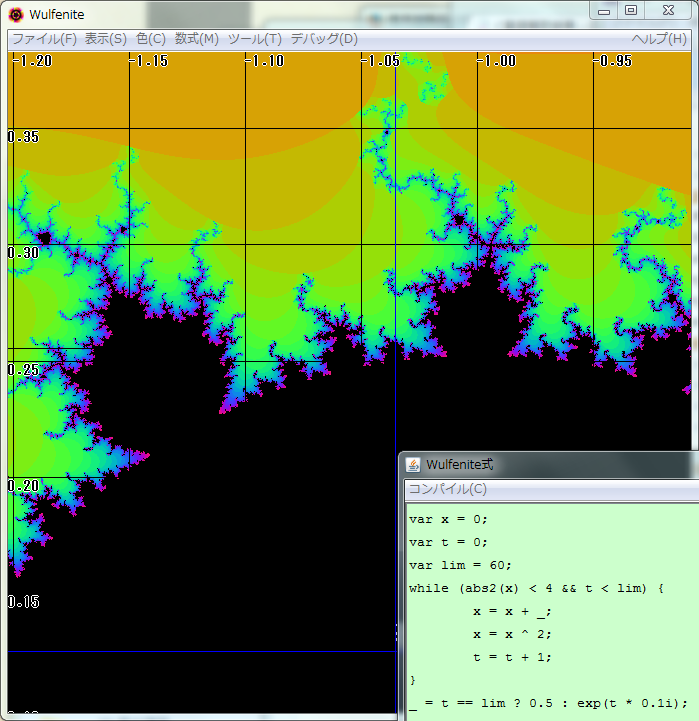Click コンパイル(C) in the formula window
The image size is (699, 721).
[448, 489]
